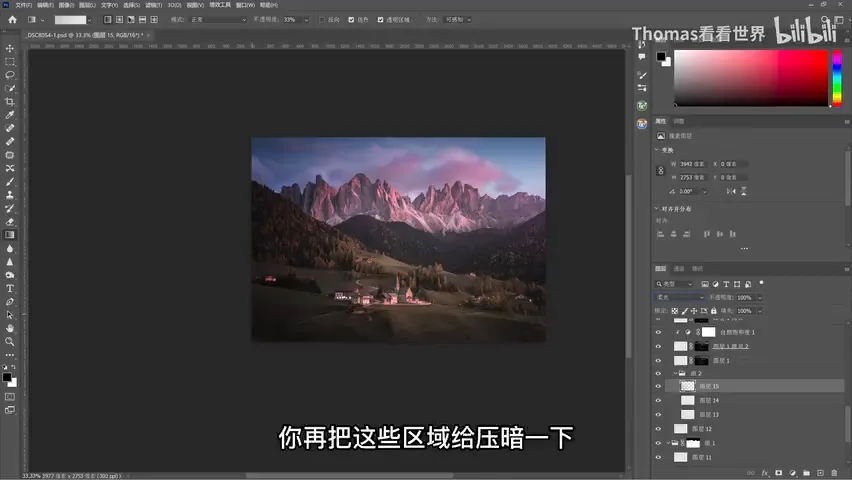This screenshot has height=480, width=852.
Task: Select the Brush tool
Action: click(x=10, y=182)
